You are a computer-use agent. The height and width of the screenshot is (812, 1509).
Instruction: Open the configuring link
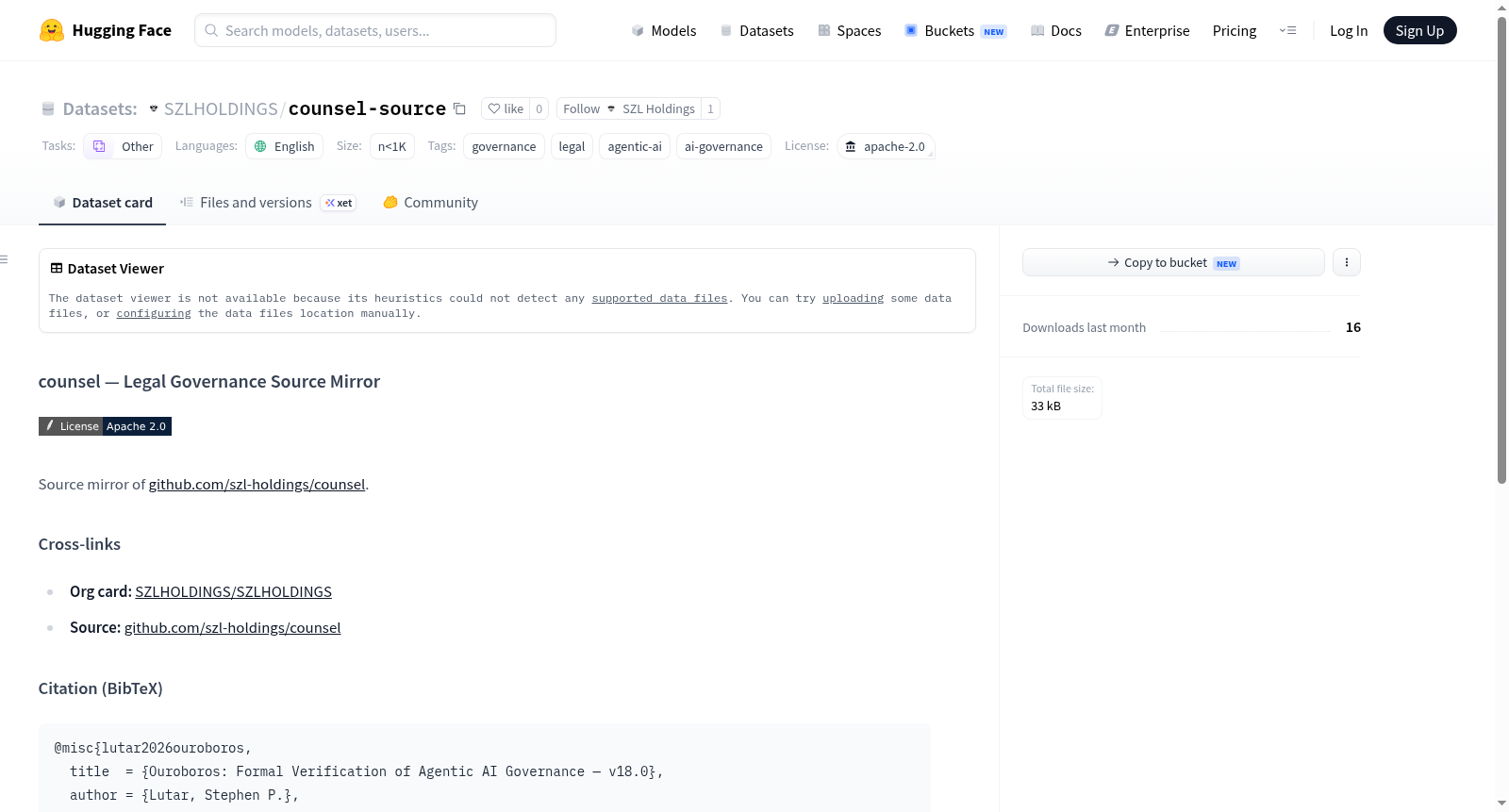tap(154, 313)
